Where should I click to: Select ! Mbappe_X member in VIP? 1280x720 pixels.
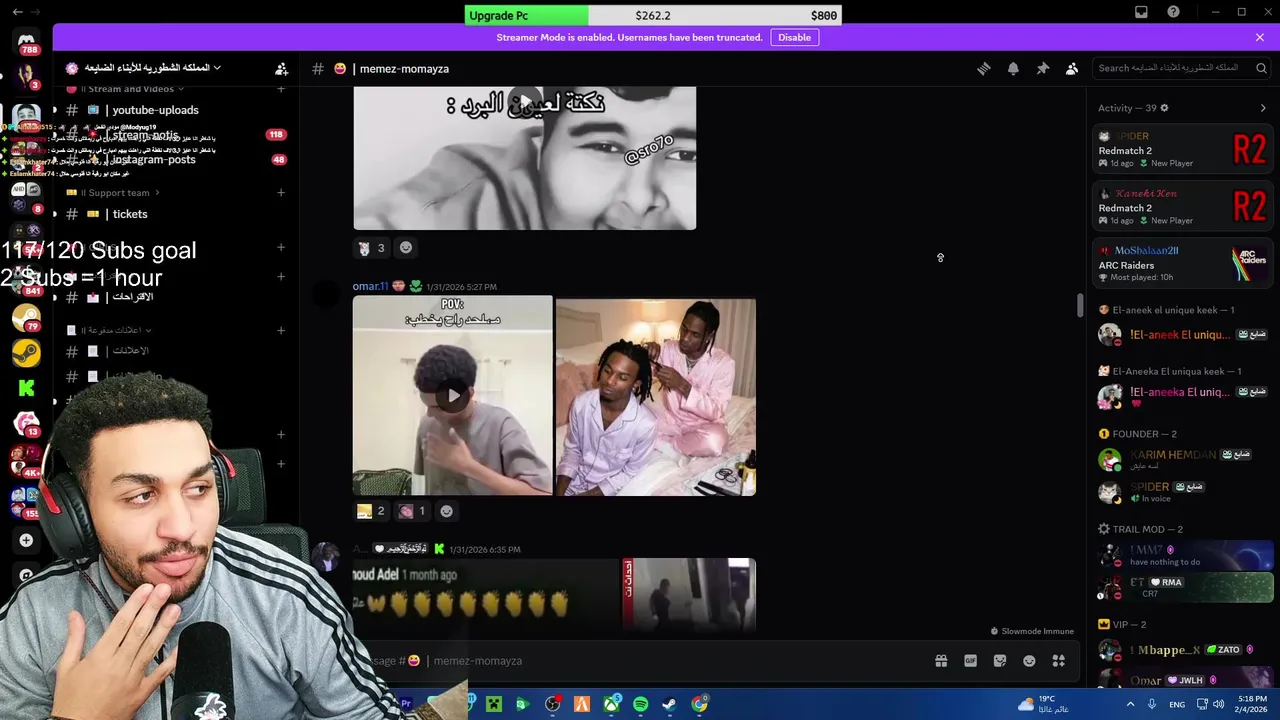click(x=1183, y=650)
